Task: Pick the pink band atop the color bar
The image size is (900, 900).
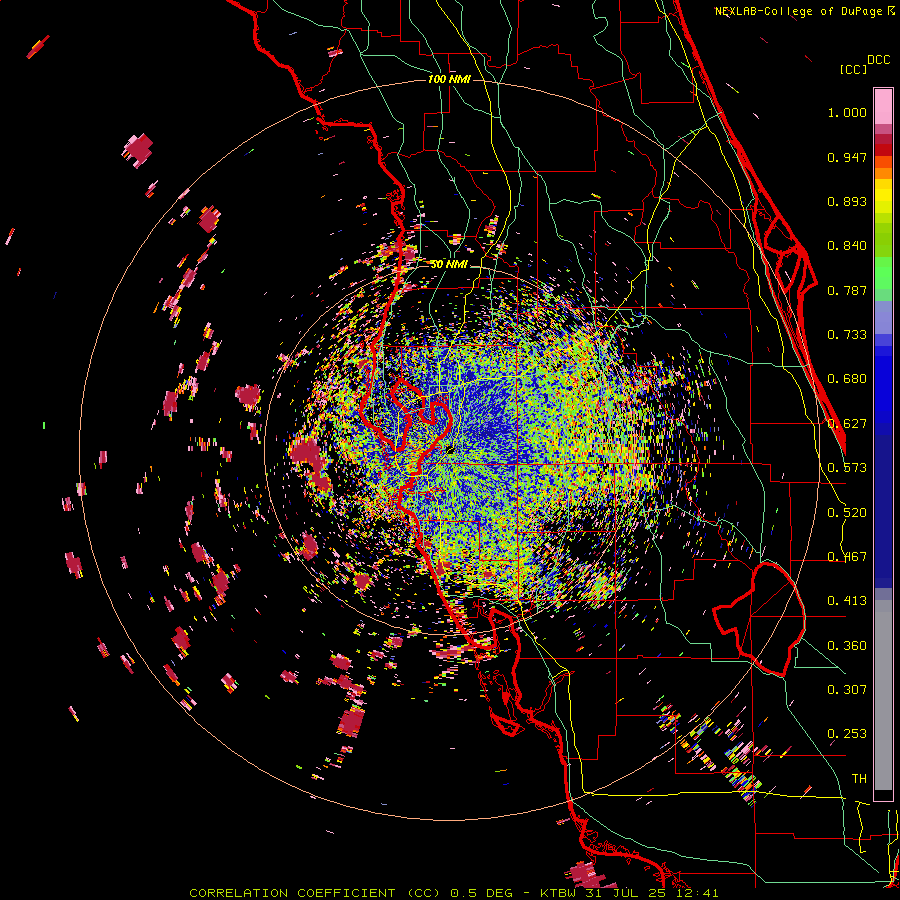Action: [x=883, y=106]
